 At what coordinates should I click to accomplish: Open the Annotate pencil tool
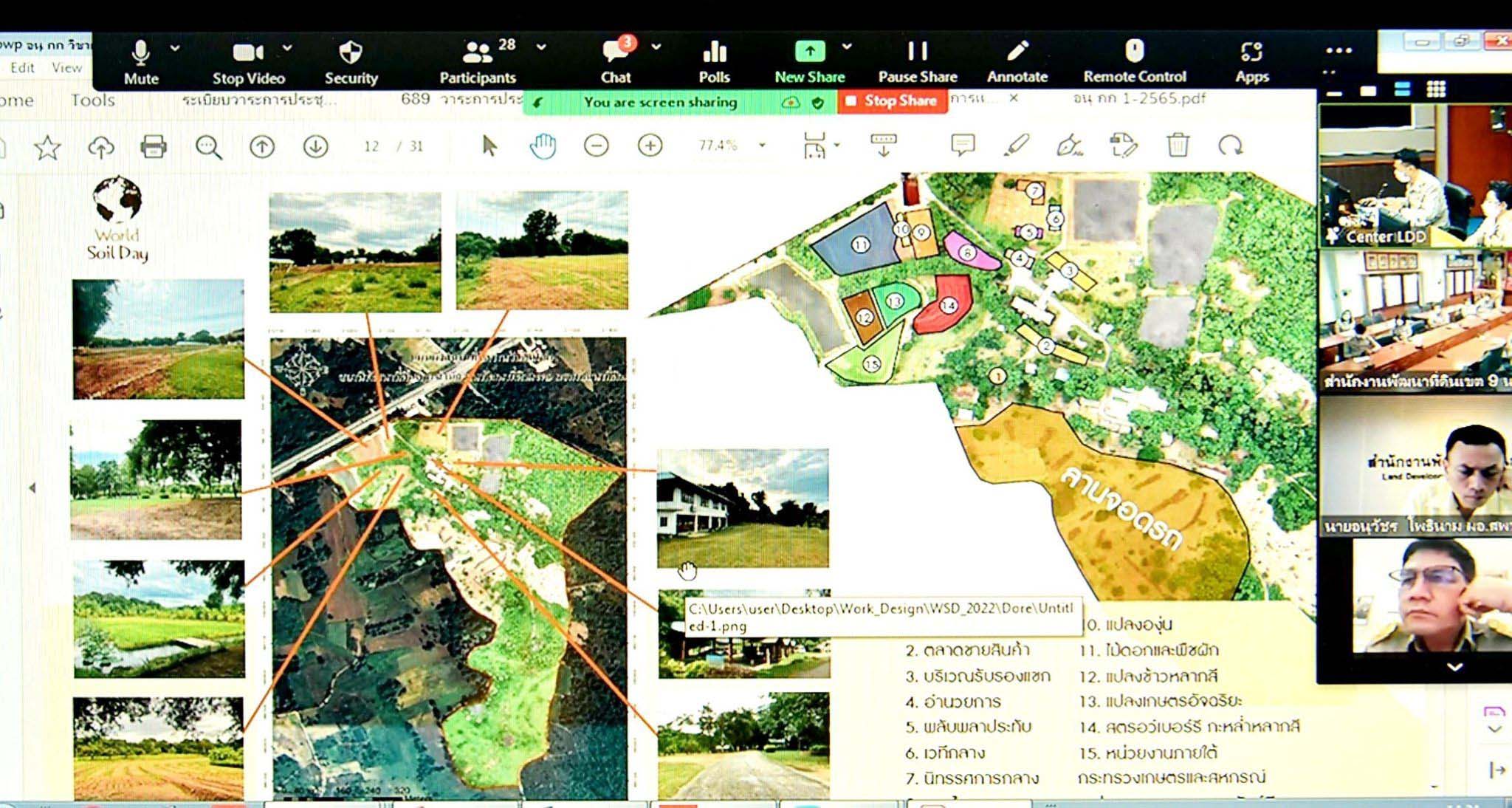(1017, 62)
